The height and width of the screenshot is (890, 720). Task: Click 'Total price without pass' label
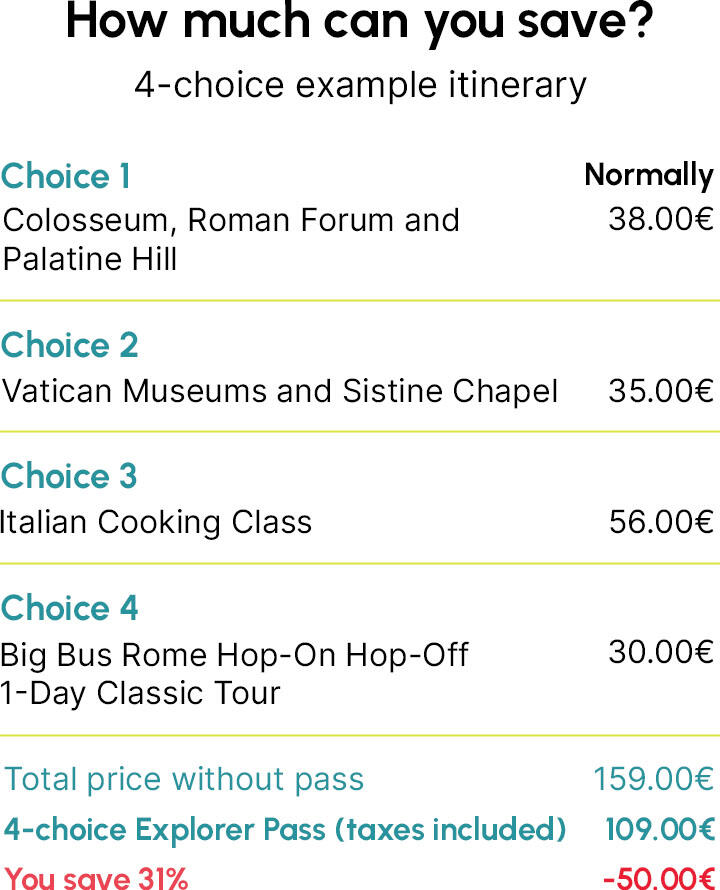pyautogui.click(x=184, y=779)
